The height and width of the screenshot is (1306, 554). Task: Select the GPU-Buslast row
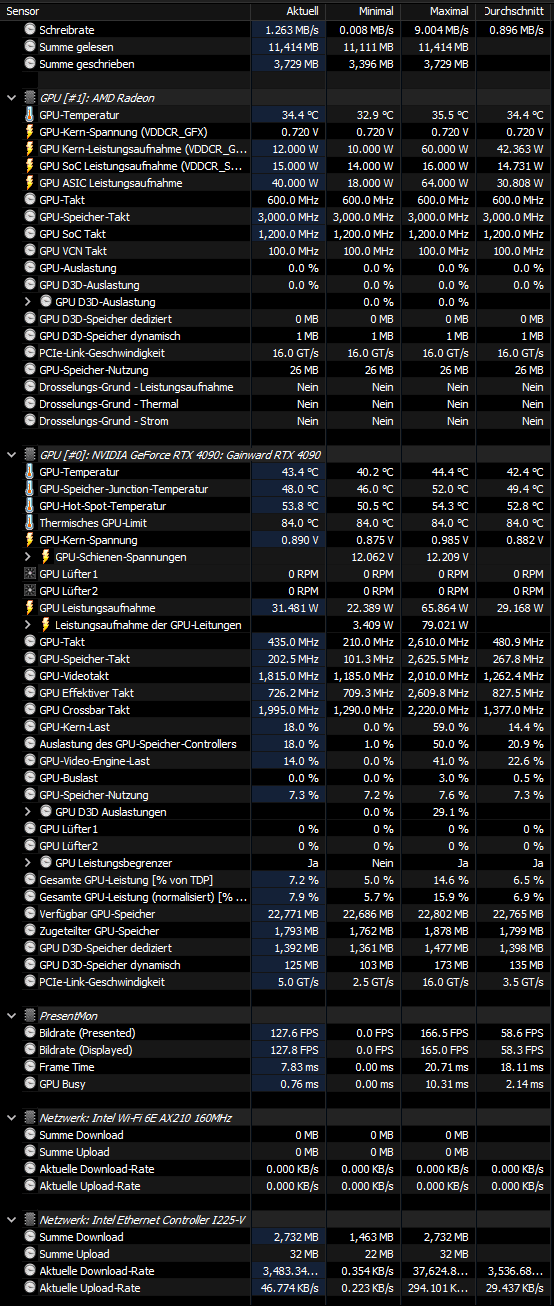coord(277,778)
